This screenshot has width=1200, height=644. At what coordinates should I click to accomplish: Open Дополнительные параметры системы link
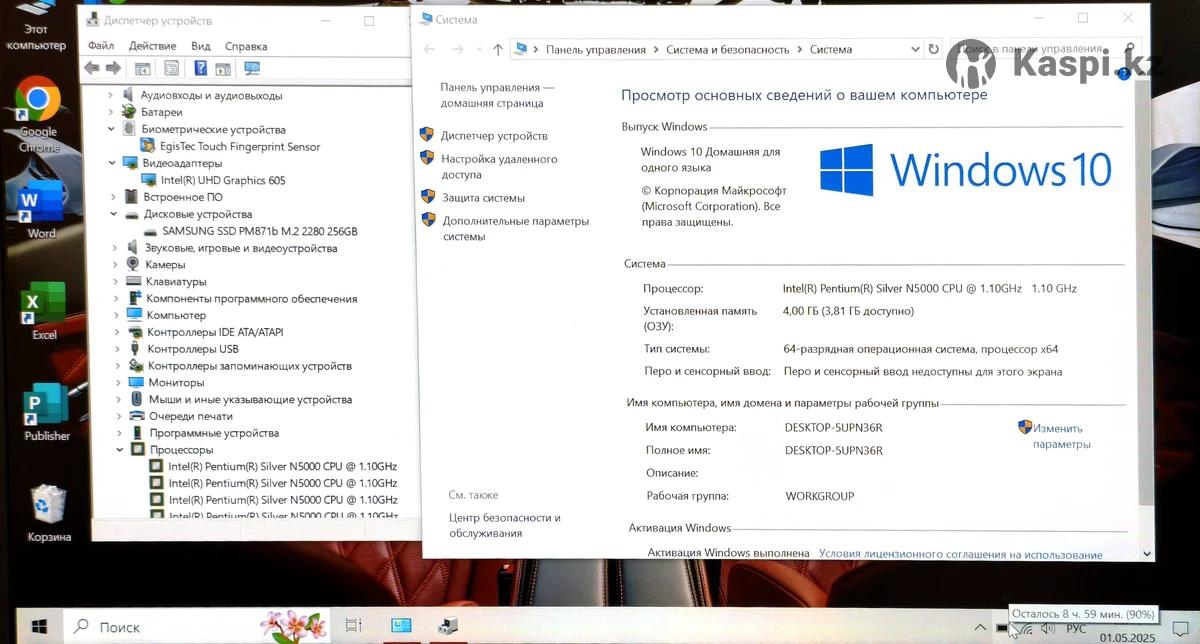(516, 228)
